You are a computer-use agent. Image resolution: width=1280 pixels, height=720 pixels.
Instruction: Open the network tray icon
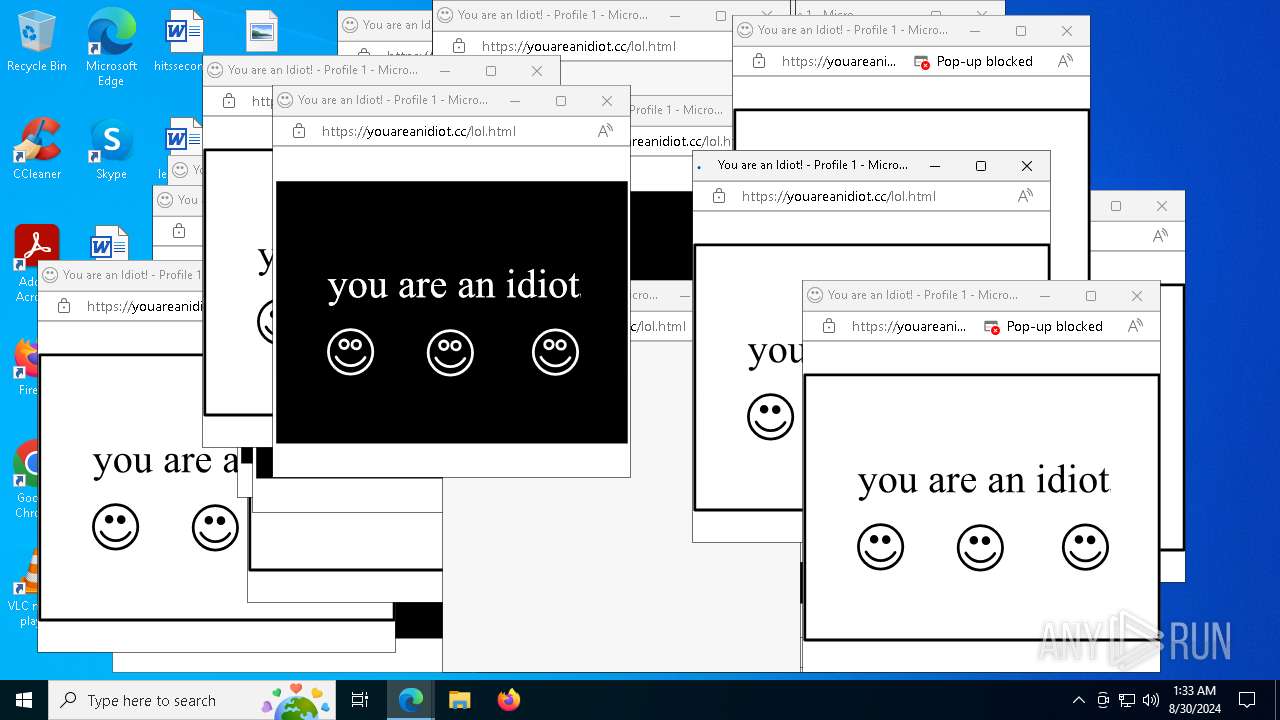(x=1127, y=700)
